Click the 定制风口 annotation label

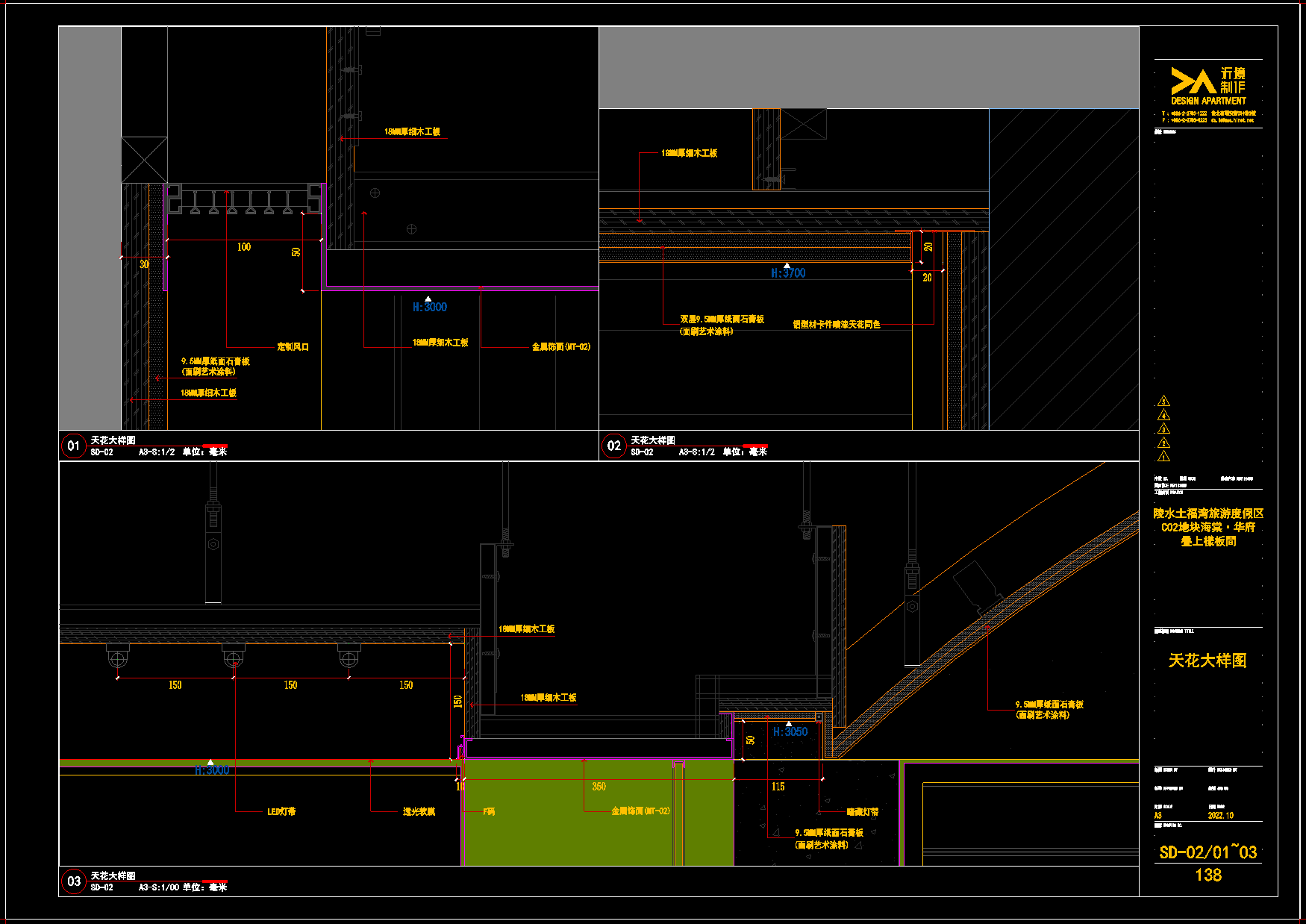[293, 346]
